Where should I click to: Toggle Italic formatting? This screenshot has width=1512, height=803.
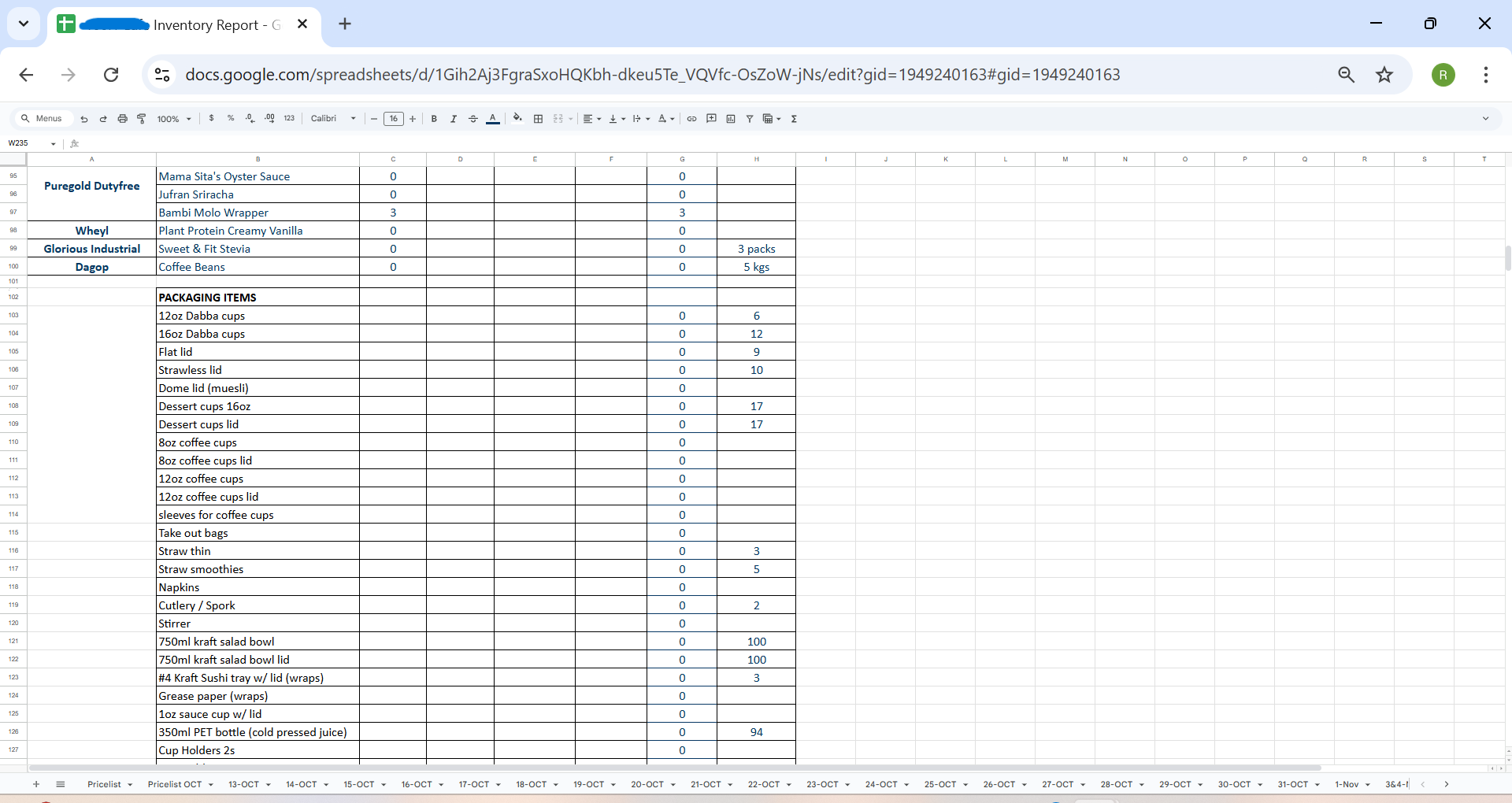tap(454, 119)
